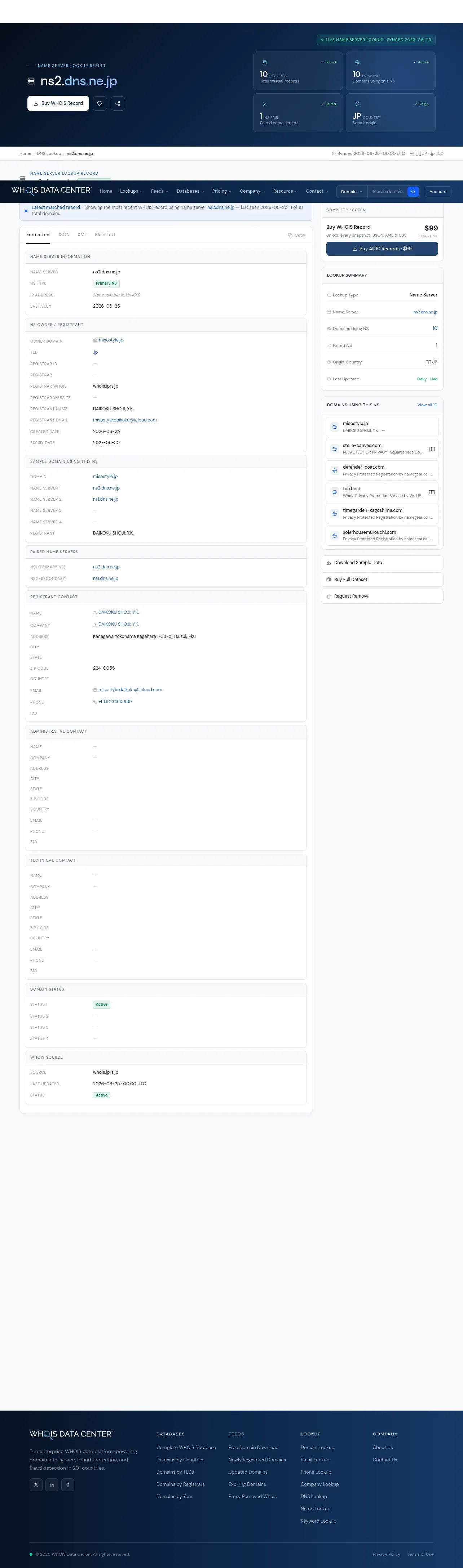
Task: Open the timegarden-kagoshima.com domain card
Action: tap(382, 514)
